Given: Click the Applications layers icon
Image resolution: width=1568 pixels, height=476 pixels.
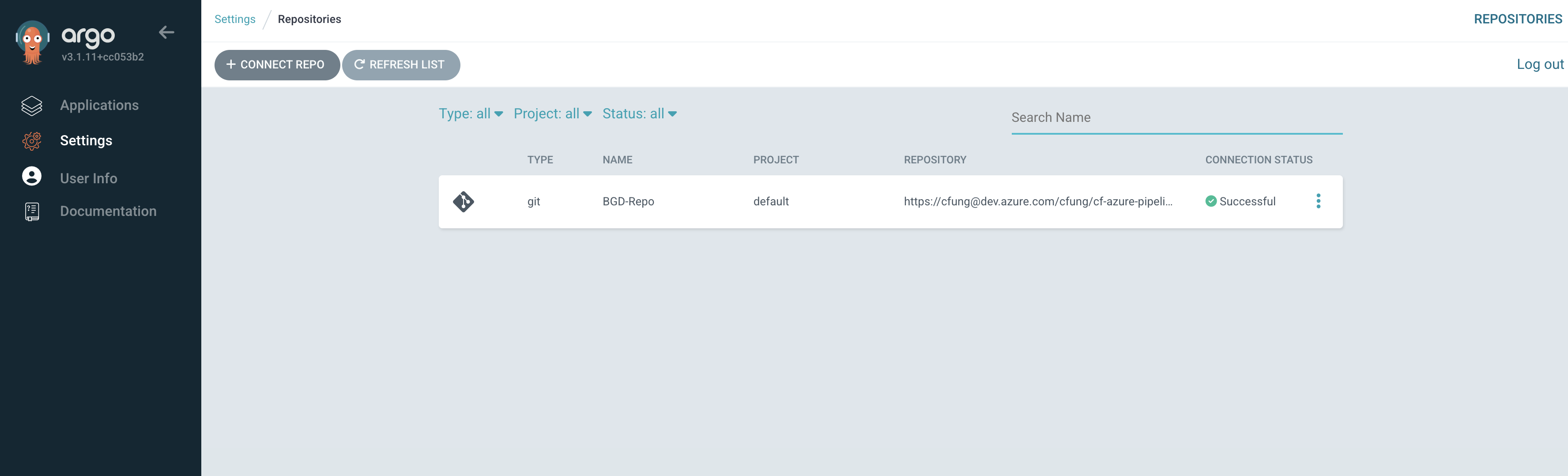Looking at the screenshot, I should click(32, 106).
